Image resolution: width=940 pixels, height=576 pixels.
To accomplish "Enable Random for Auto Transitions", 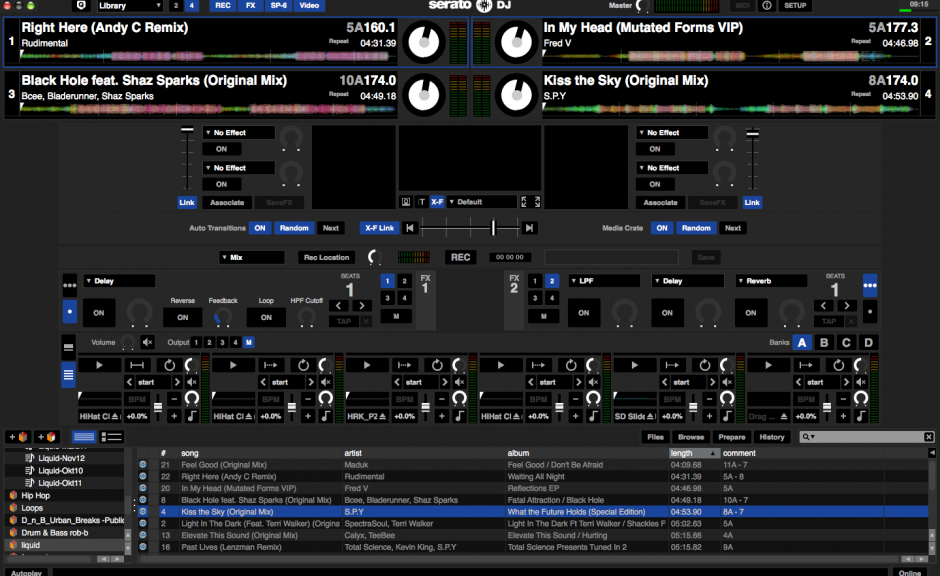I will click(x=294, y=228).
